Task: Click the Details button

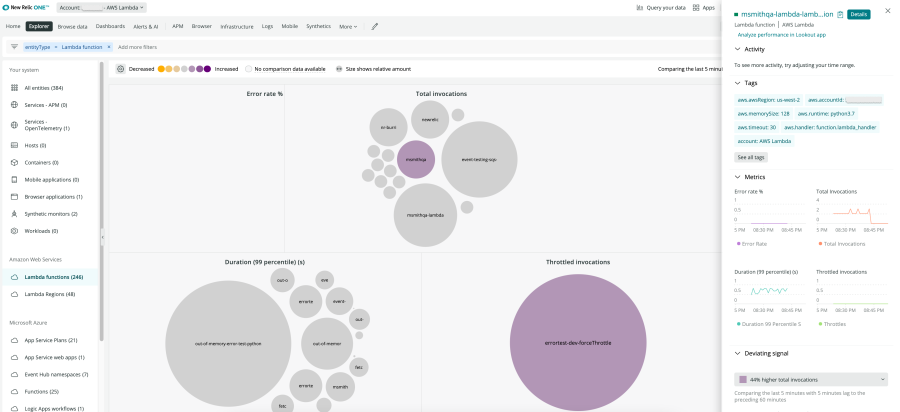Action: tap(858, 14)
